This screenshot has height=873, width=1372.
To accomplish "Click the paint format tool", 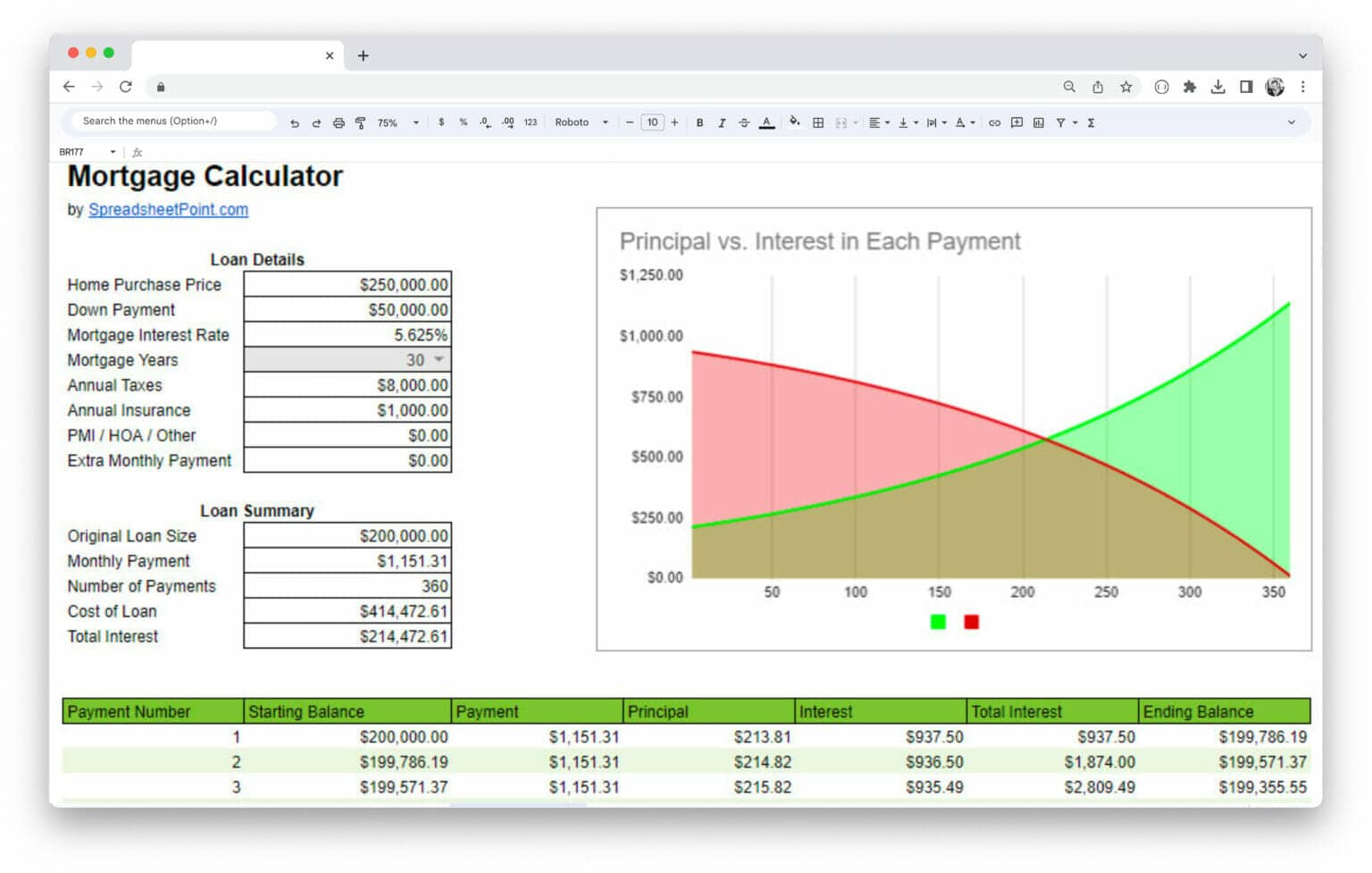I will tap(360, 122).
